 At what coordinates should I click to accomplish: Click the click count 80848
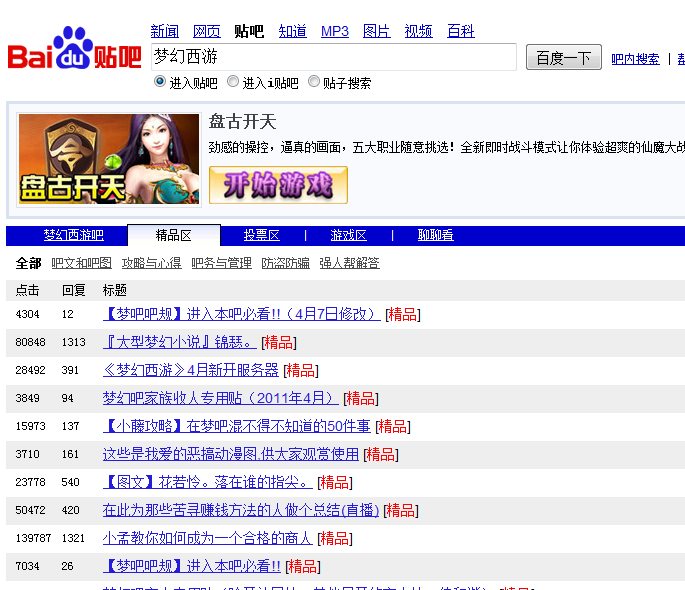point(30,342)
